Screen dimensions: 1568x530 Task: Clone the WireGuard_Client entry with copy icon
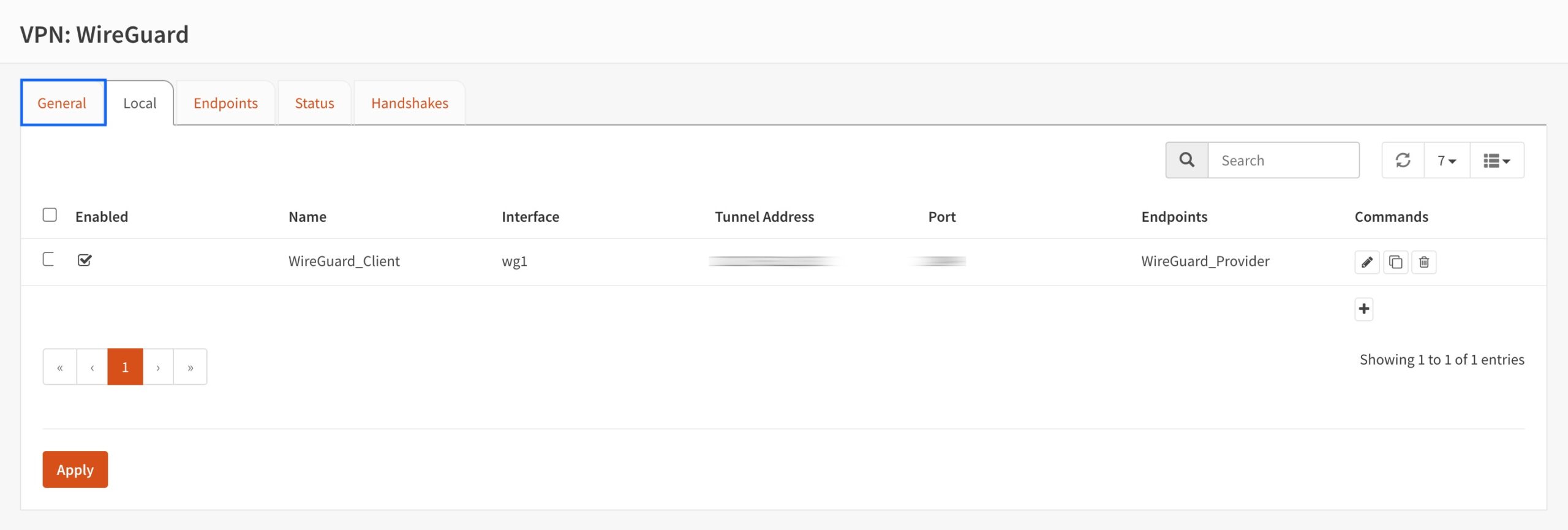coord(1395,262)
